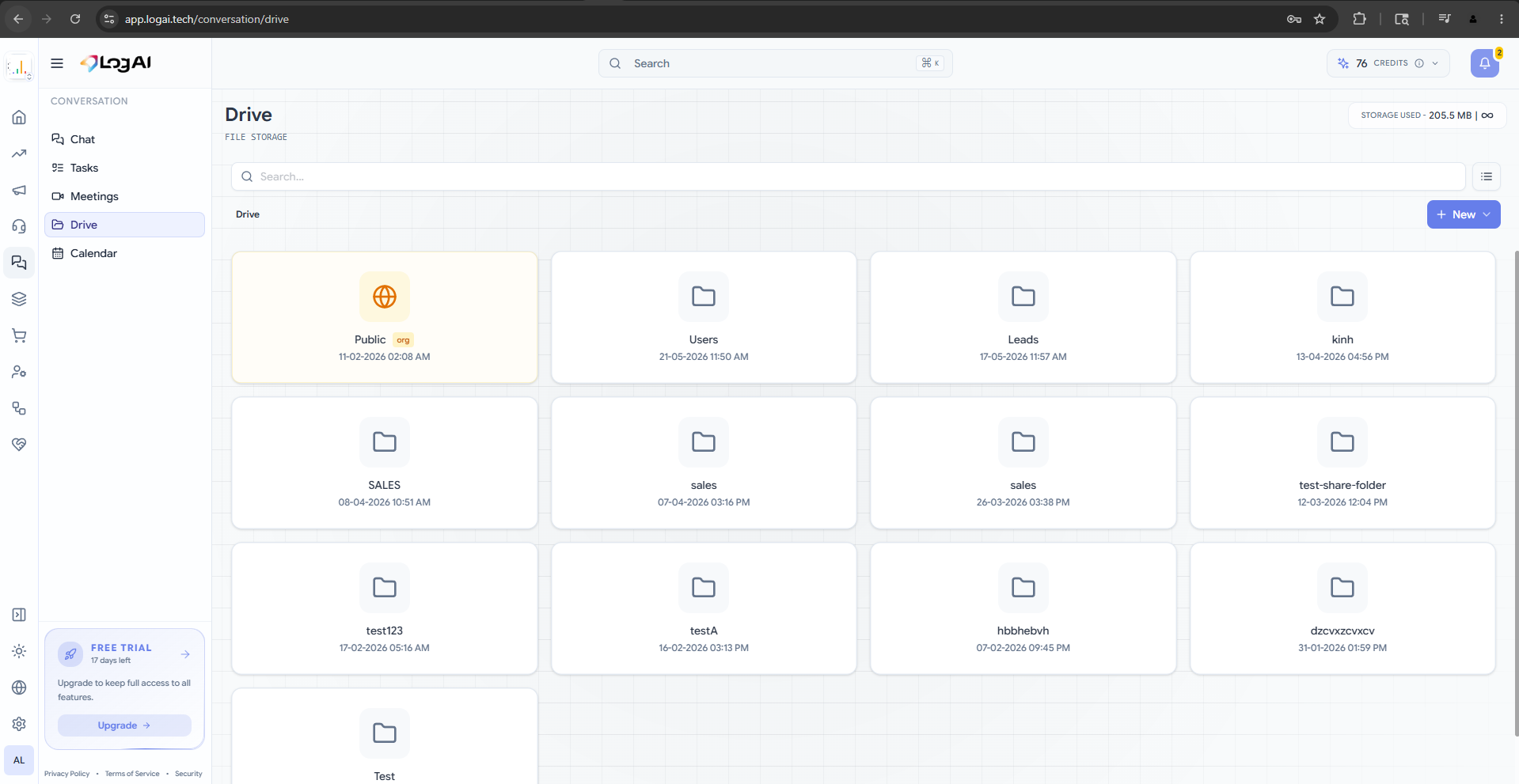This screenshot has width=1519, height=784.
Task: Open the stacked layers rail icon
Action: [x=19, y=299]
